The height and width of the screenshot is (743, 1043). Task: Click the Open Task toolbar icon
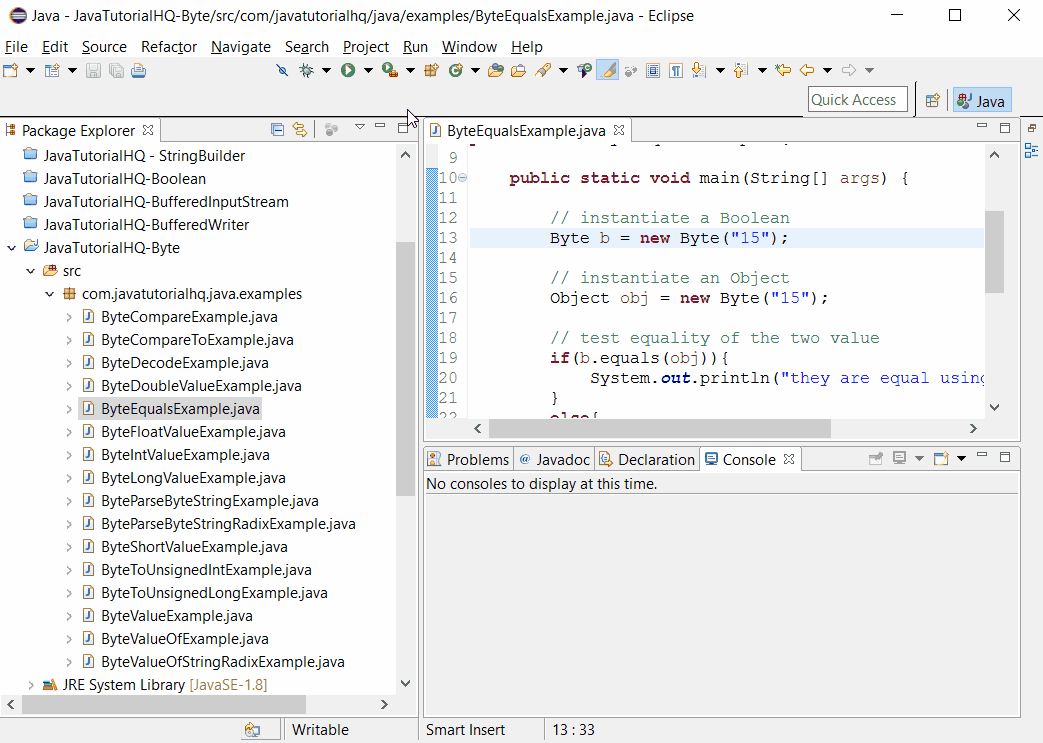(518, 71)
